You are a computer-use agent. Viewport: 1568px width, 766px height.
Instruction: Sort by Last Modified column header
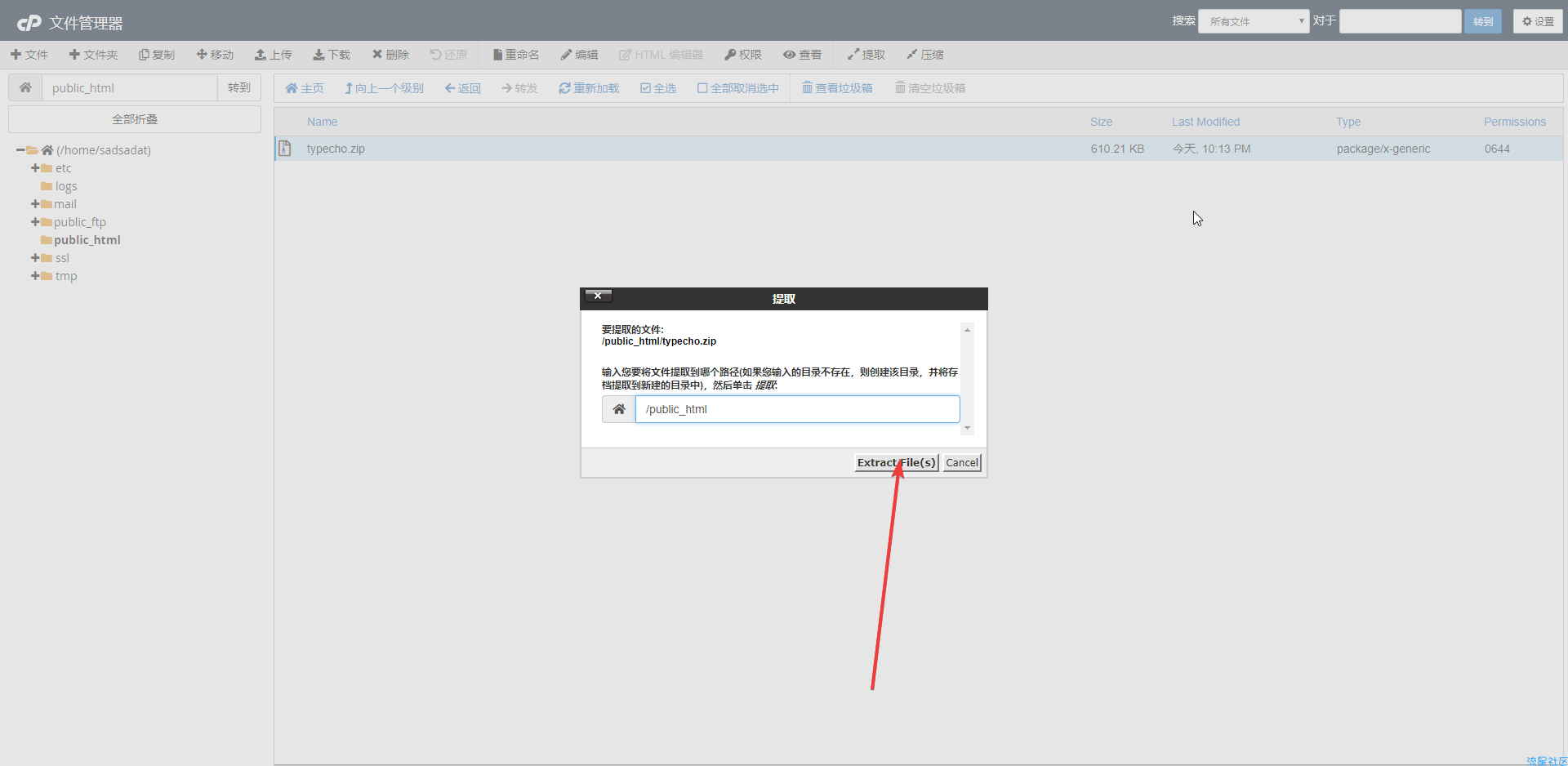tap(1205, 122)
